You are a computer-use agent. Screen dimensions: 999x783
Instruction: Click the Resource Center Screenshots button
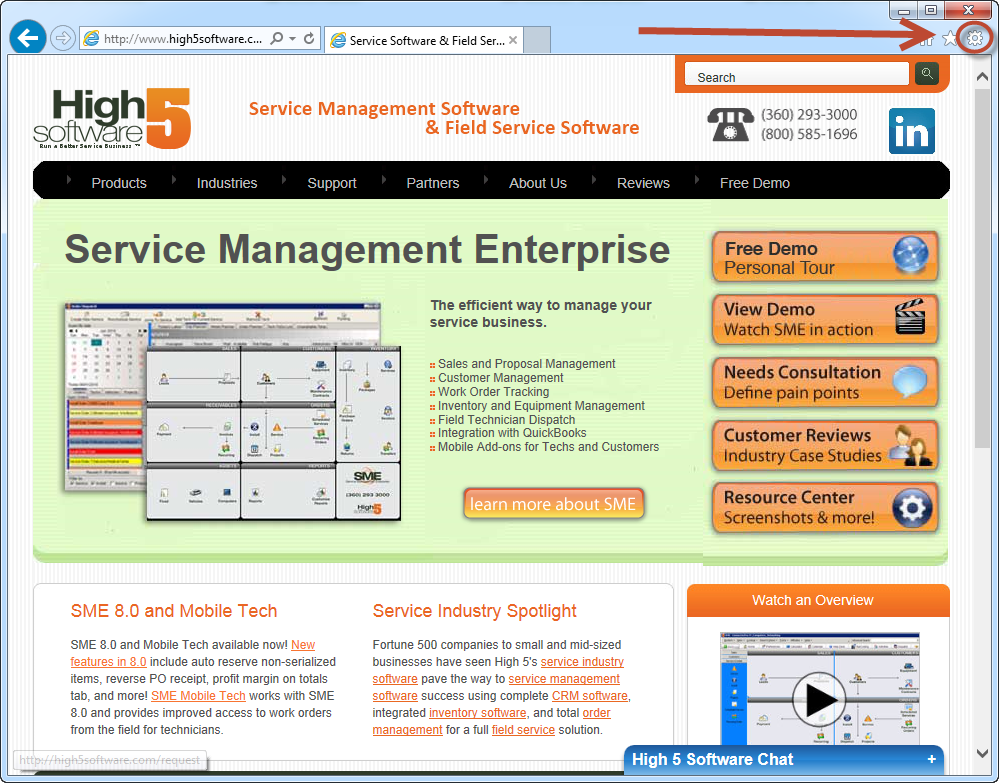coord(825,508)
